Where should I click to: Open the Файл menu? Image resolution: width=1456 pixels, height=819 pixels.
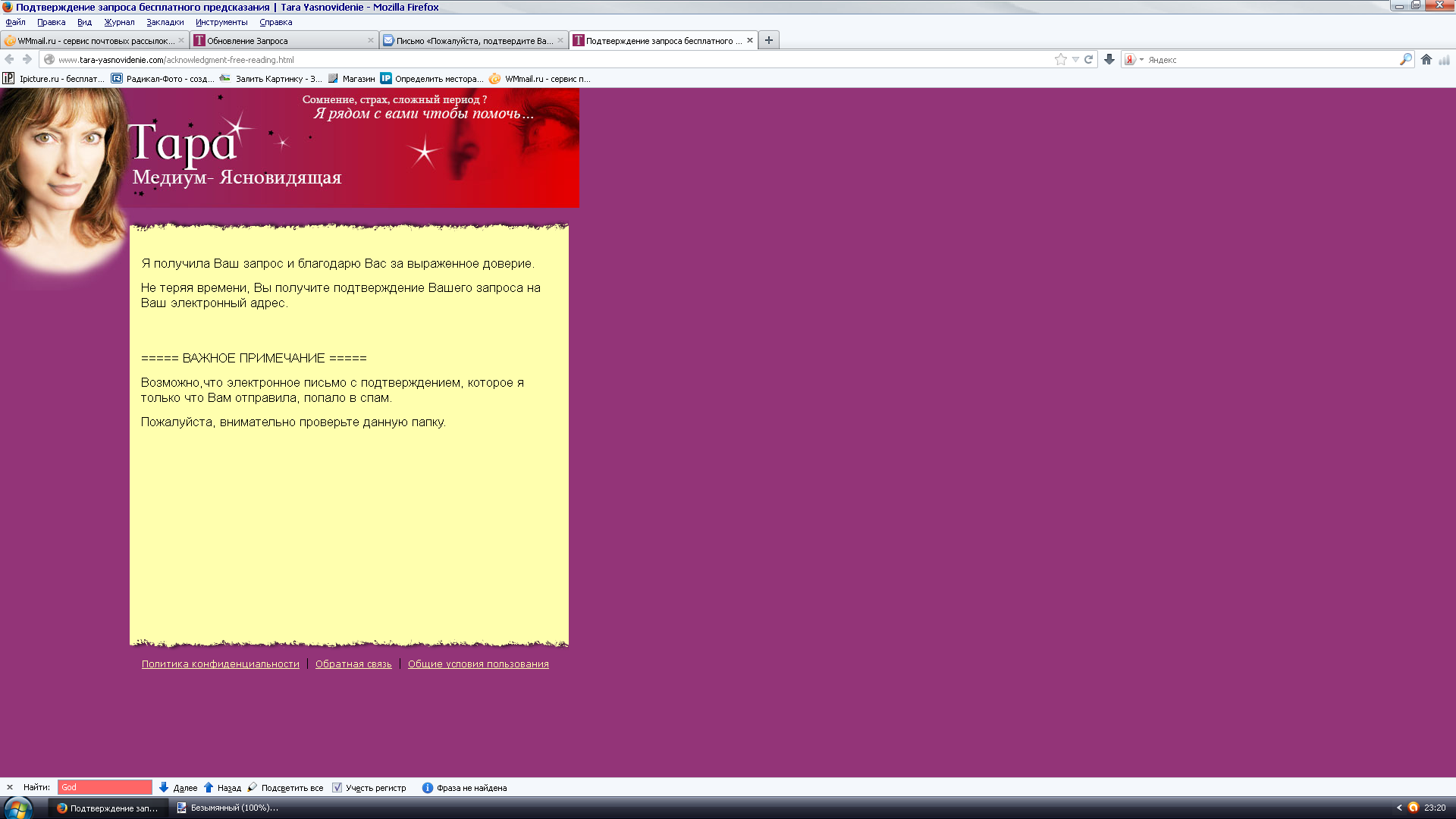coord(15,22)
